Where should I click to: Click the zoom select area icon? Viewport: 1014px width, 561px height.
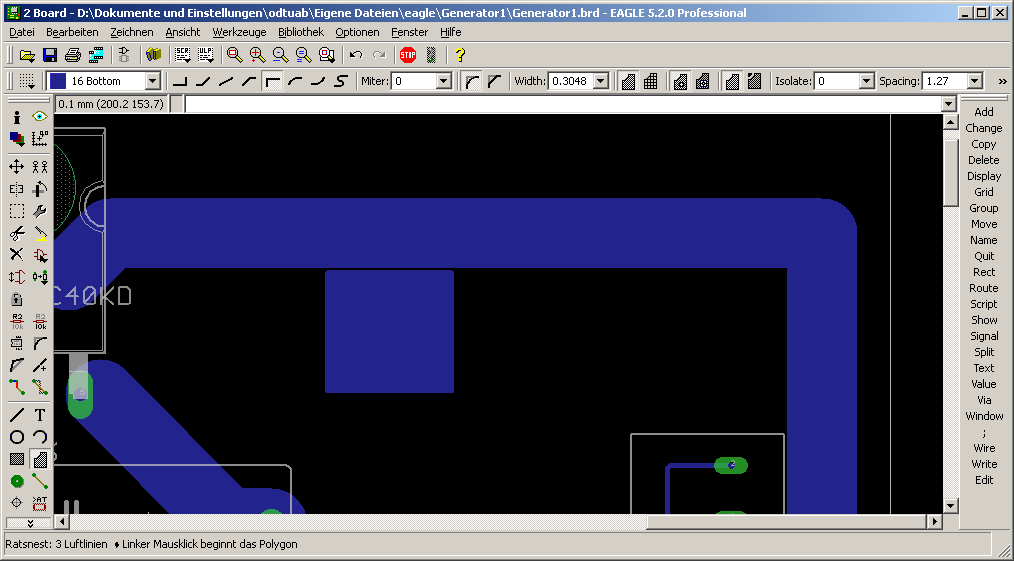pyautogui.click(x=327, y=55)
